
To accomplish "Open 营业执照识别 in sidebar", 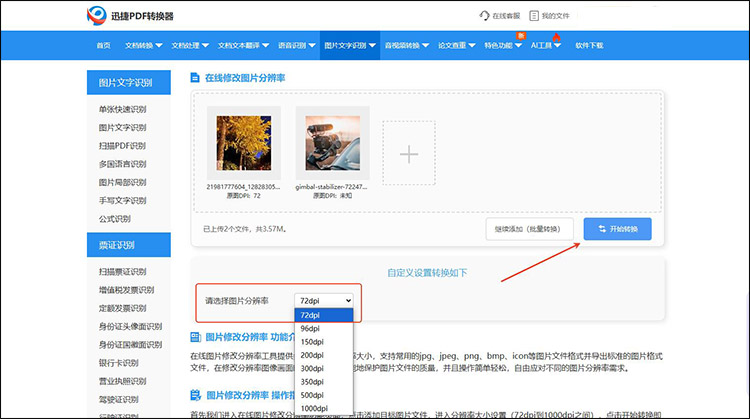I will (122, 381).
